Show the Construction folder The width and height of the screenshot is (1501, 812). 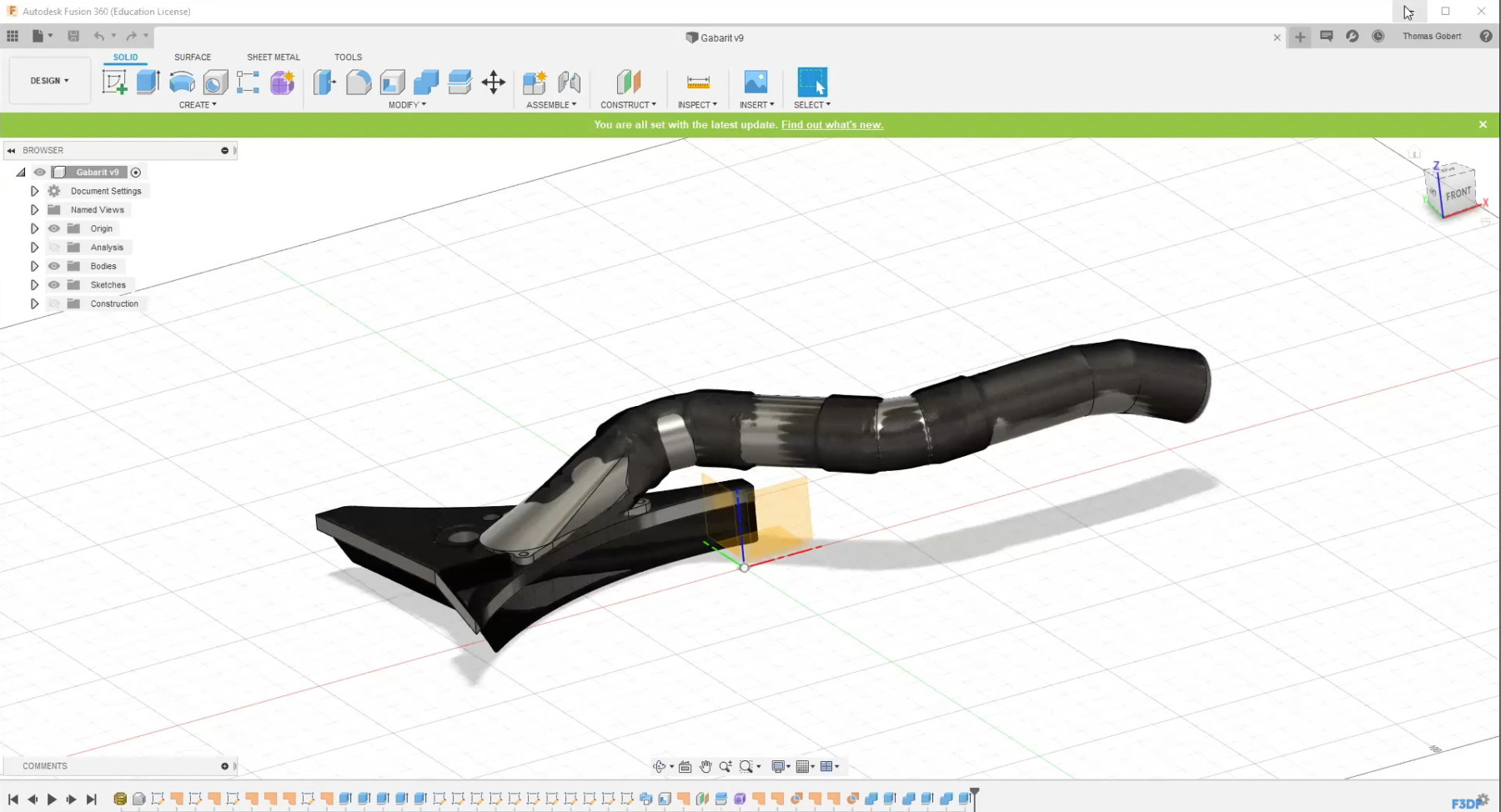click(x=54, y=303)
